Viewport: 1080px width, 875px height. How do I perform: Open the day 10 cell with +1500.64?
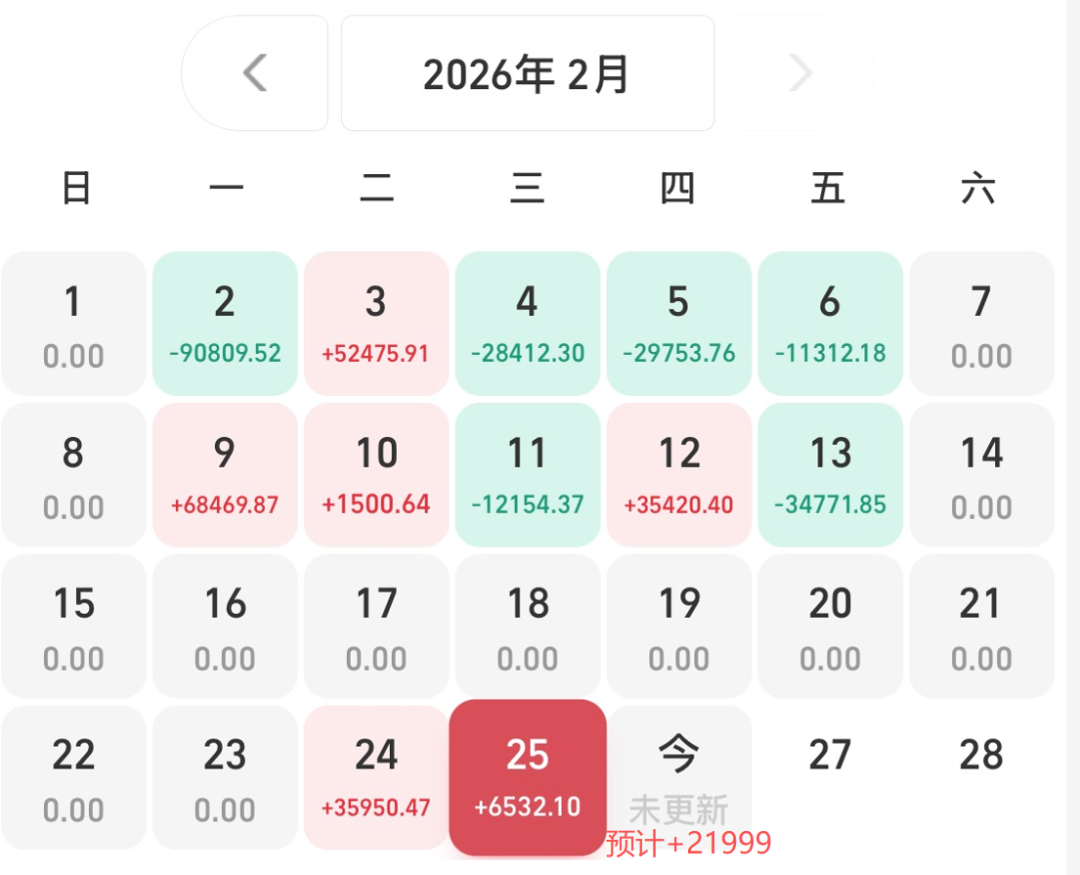(377, 475)
